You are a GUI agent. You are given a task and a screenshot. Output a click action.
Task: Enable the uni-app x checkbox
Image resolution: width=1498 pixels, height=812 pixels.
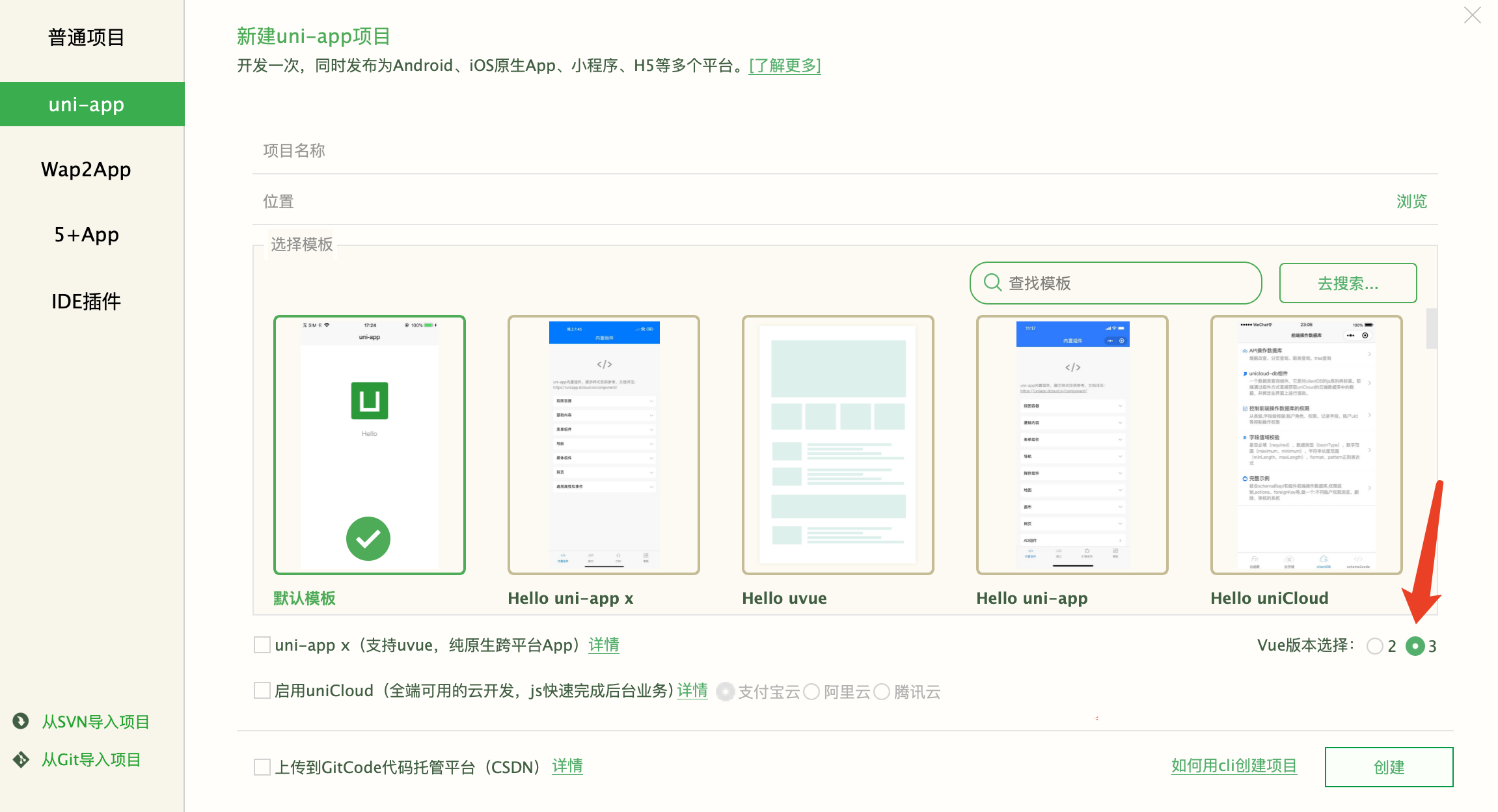click(262, 645)
